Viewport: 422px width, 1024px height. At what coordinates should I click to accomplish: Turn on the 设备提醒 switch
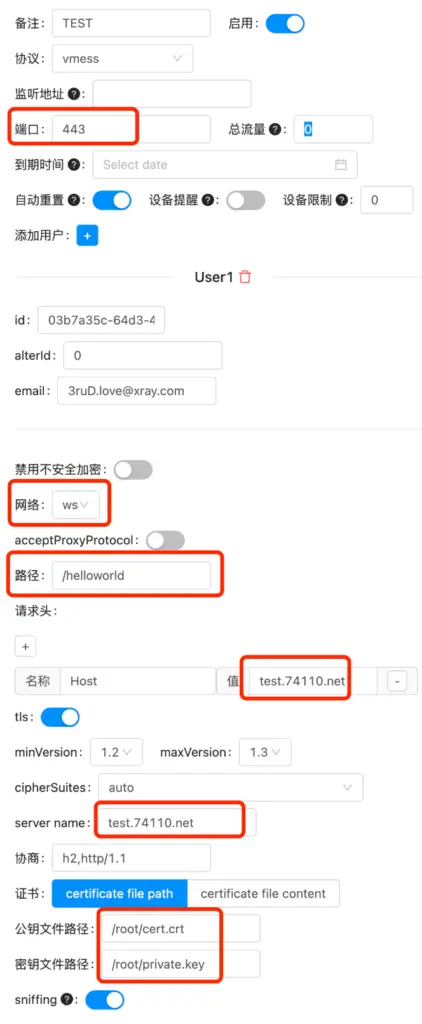coord(246,200)
